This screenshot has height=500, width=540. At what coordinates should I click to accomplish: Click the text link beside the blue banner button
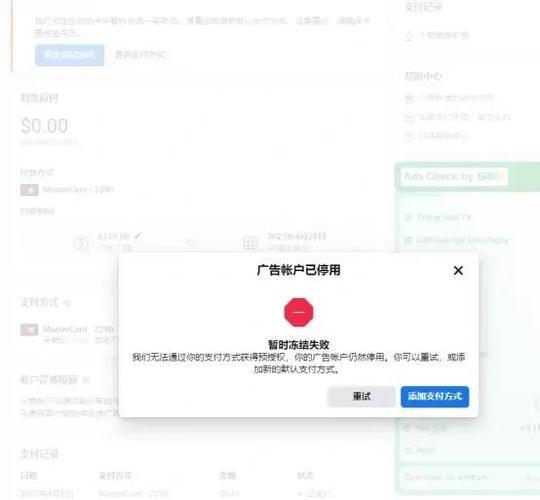tap(141, 55)
